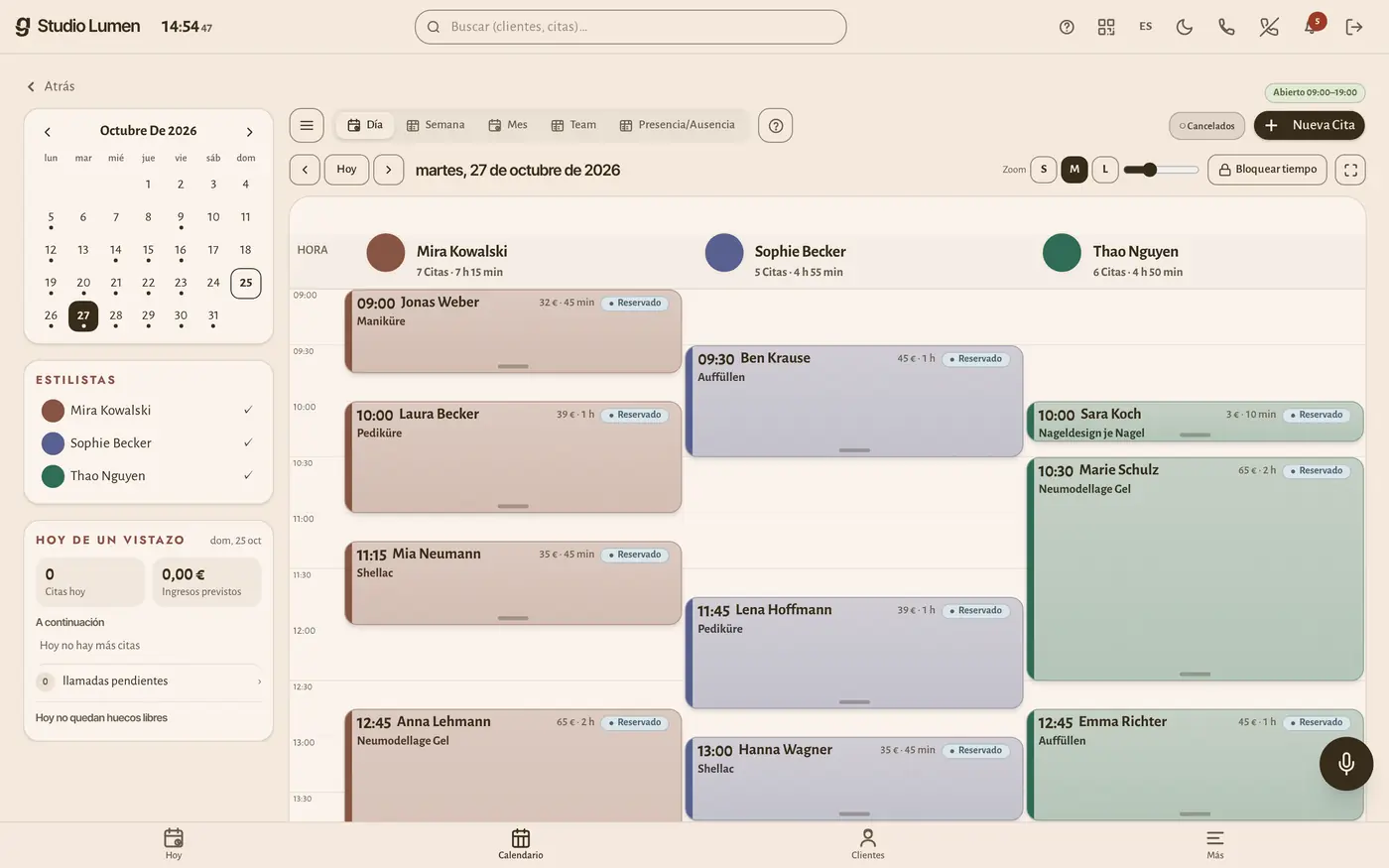Toggle Mira Kowalski stylist filter
1389x868 pixels.
(149, 411)
